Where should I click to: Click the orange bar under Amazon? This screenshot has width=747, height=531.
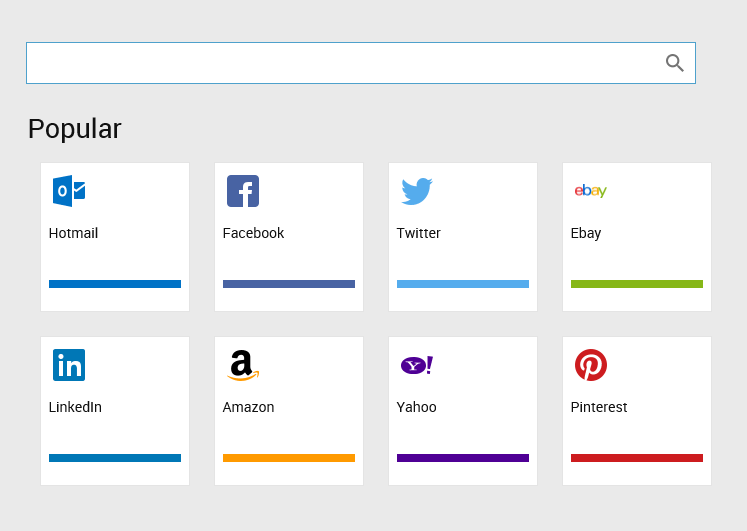[x=289, y=458]
